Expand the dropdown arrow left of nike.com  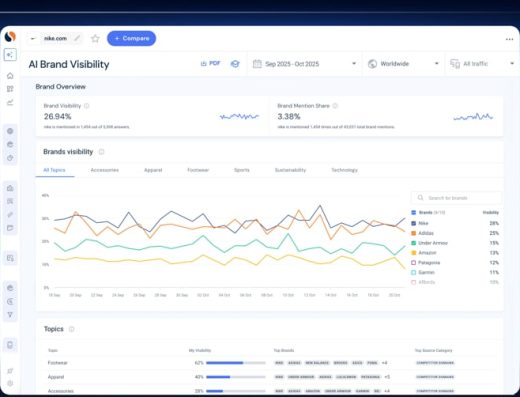tap(33, 39)
